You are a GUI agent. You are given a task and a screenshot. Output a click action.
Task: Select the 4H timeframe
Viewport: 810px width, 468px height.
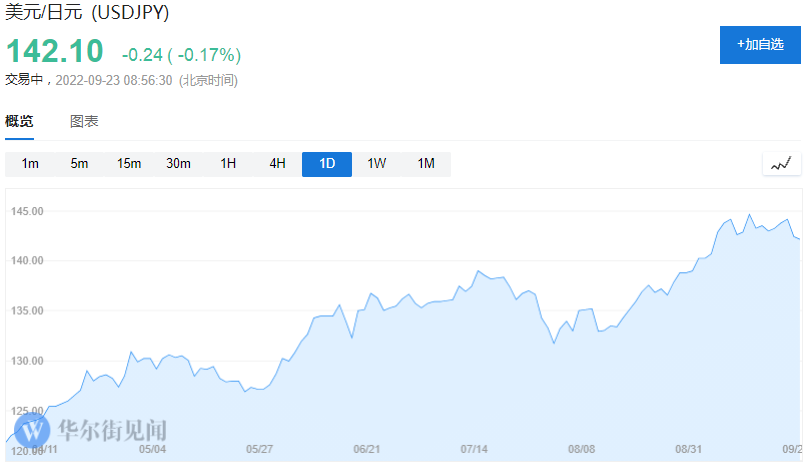tap(277, 164)
